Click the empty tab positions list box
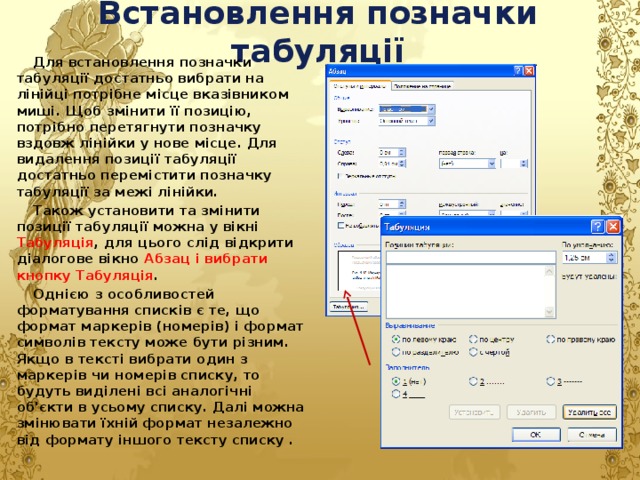This screenshot has width=640, height=480. 465,291
